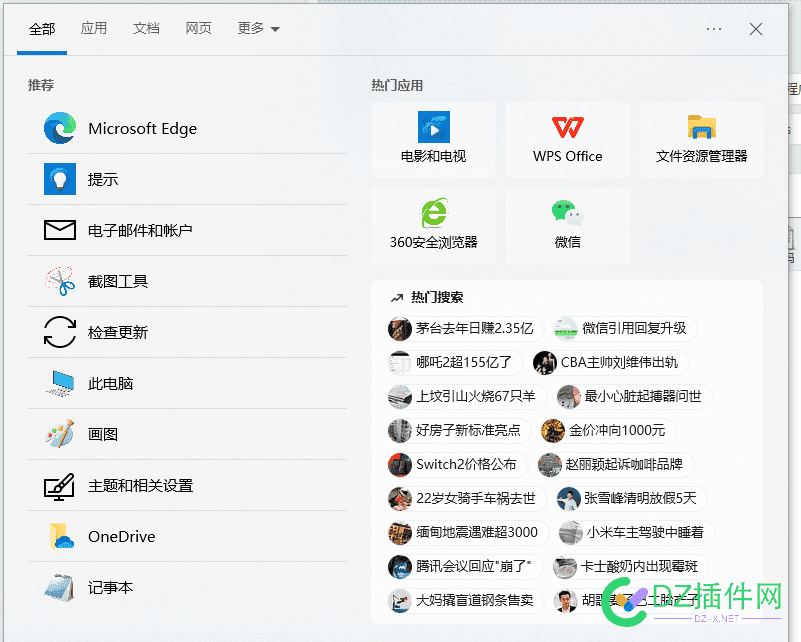Screen dimensions: 801x642
Task: Click the 好房子新标准亮点 search chip
Action: coord(458,431)
